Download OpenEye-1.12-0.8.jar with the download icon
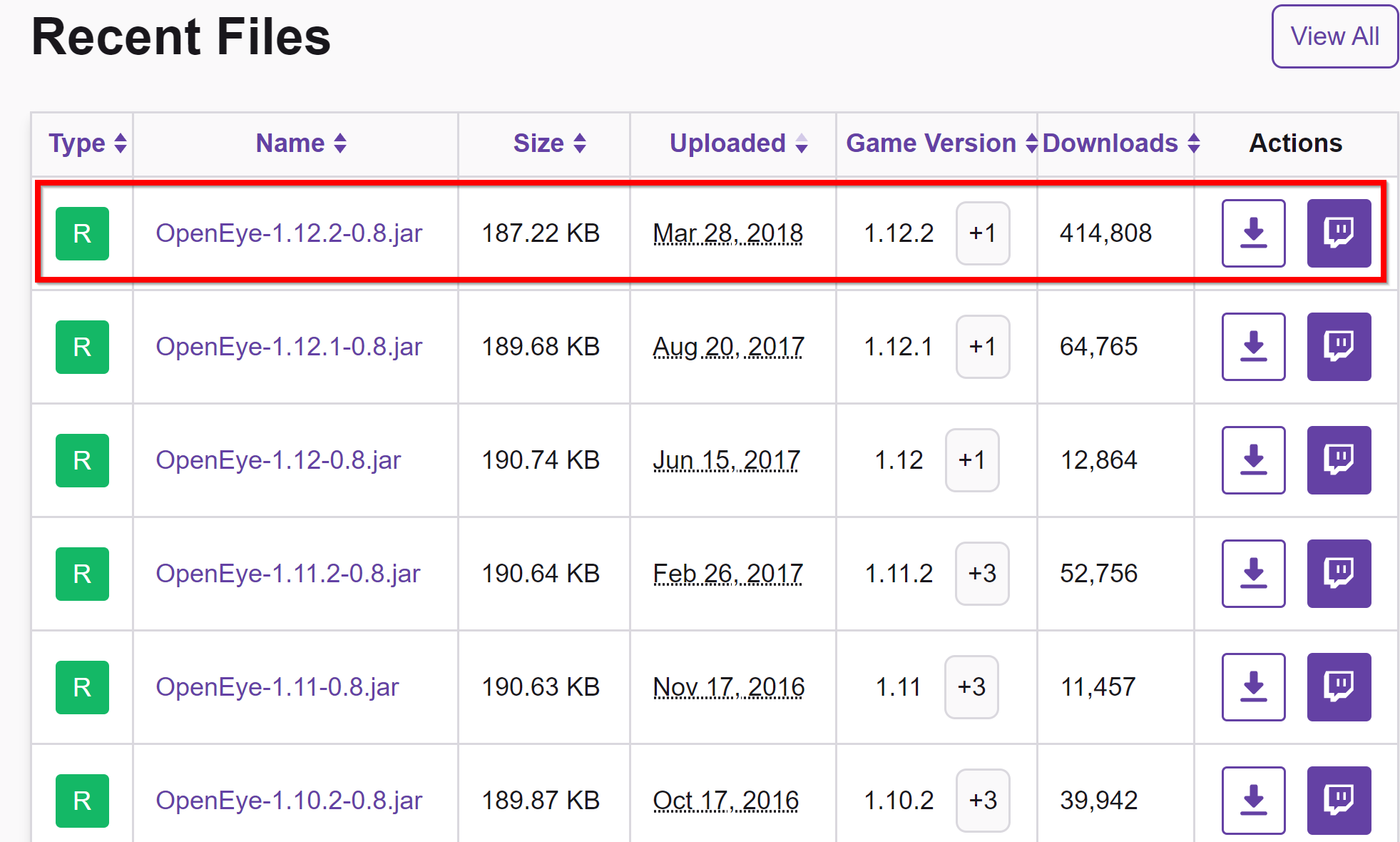 tap(1253, 460)
